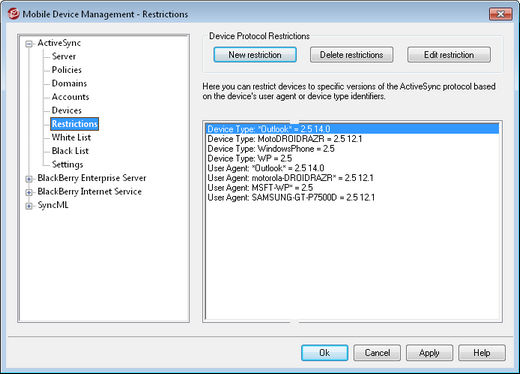Confirm with the Ok button

click(x=325, y=353)
